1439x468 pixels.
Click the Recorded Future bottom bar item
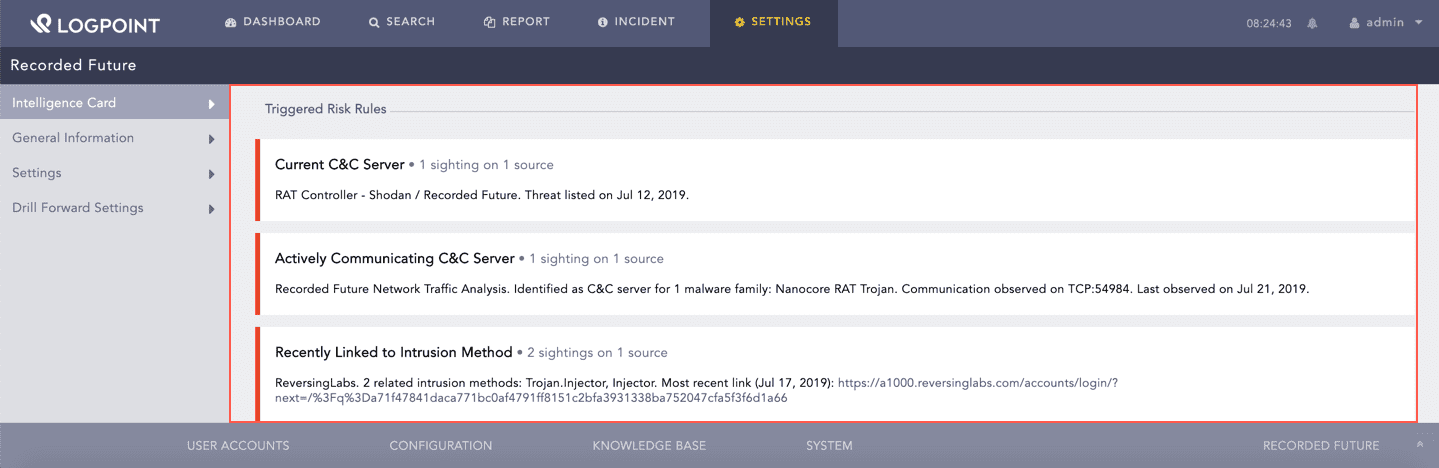[x=1320, y=446]
